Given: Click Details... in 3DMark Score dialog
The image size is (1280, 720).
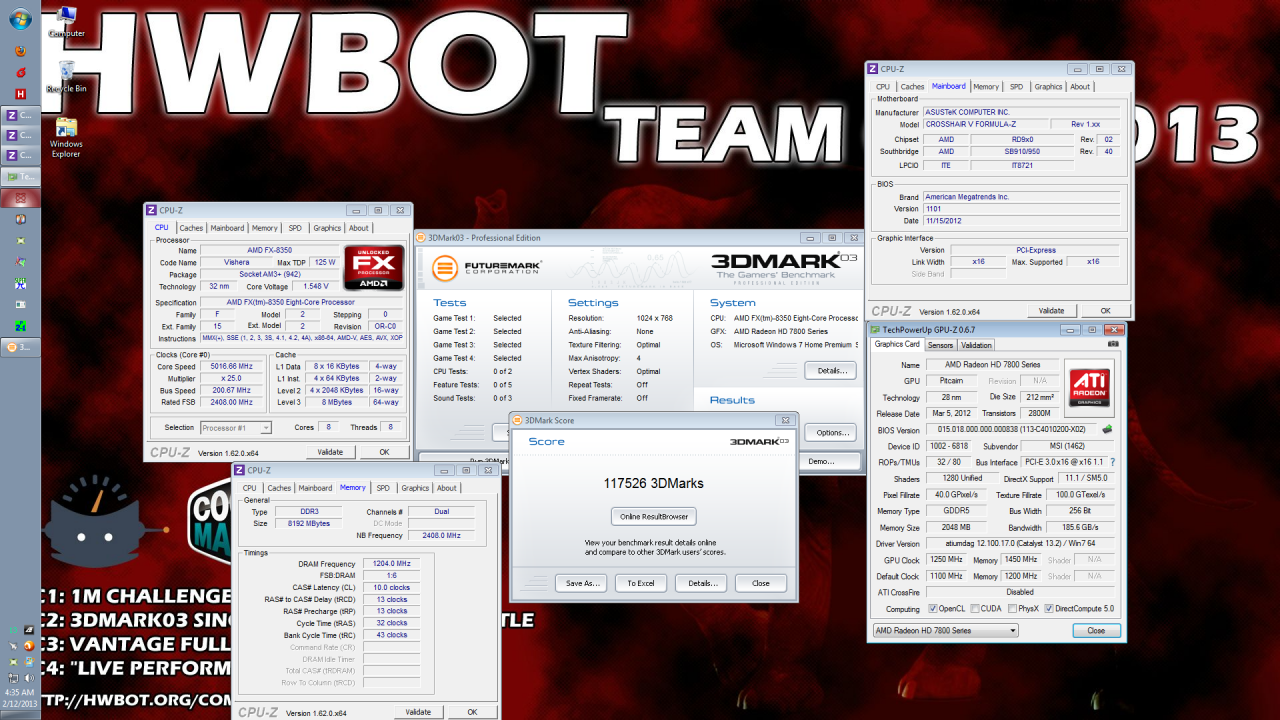Looking at the screenshot, I should pyautogui.click(x=701, y=583).
